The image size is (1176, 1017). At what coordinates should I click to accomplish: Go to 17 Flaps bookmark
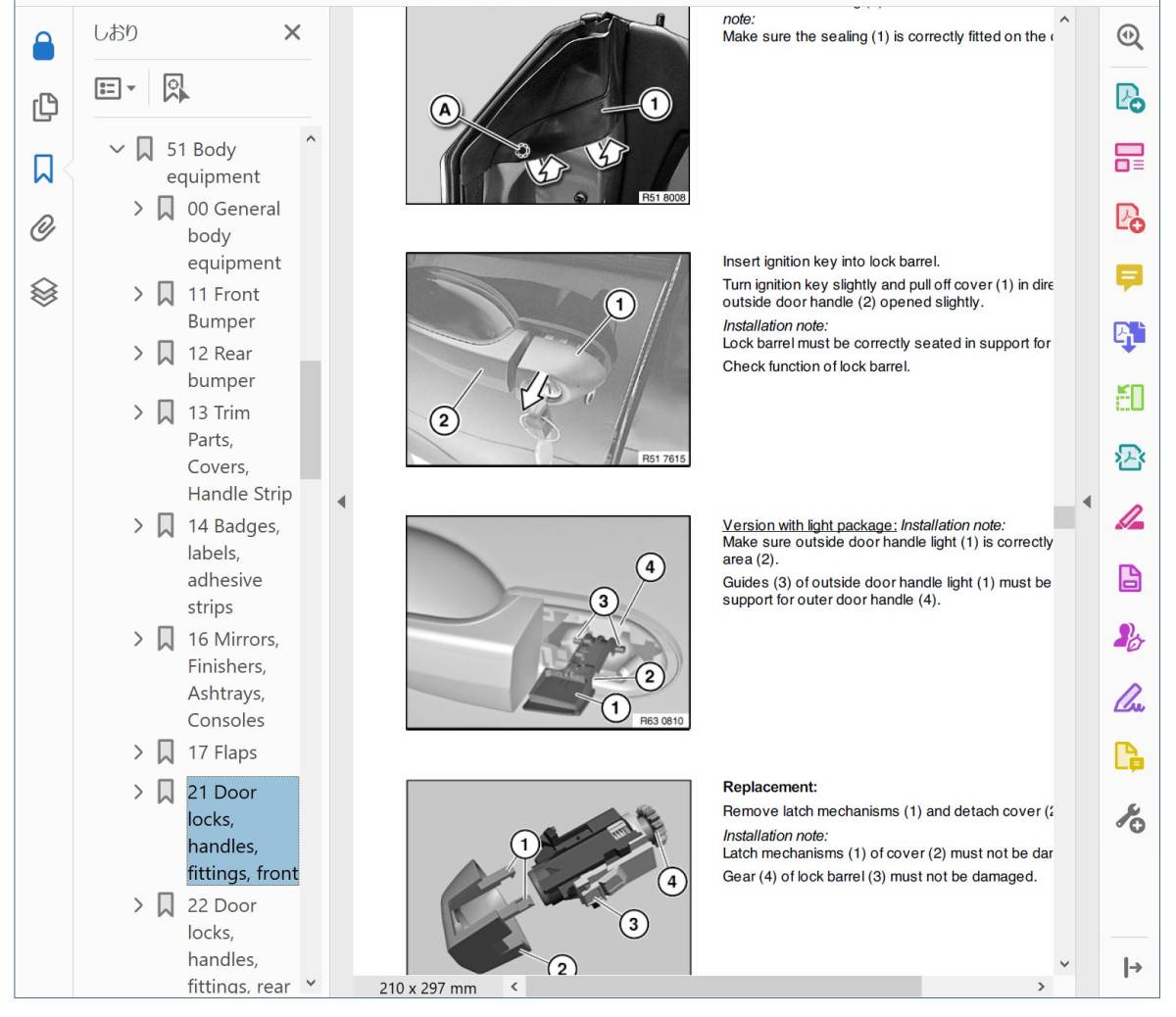click(x=222, y=752)
